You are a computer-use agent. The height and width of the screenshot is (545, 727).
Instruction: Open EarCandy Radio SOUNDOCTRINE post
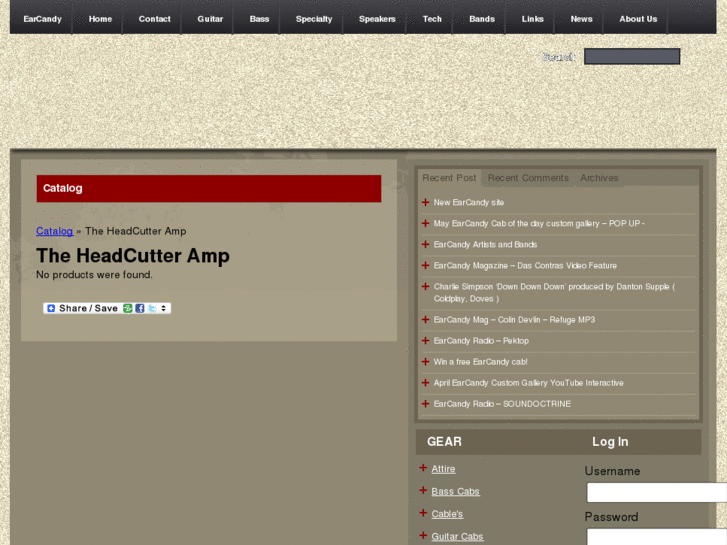click(x=502, y=404)
